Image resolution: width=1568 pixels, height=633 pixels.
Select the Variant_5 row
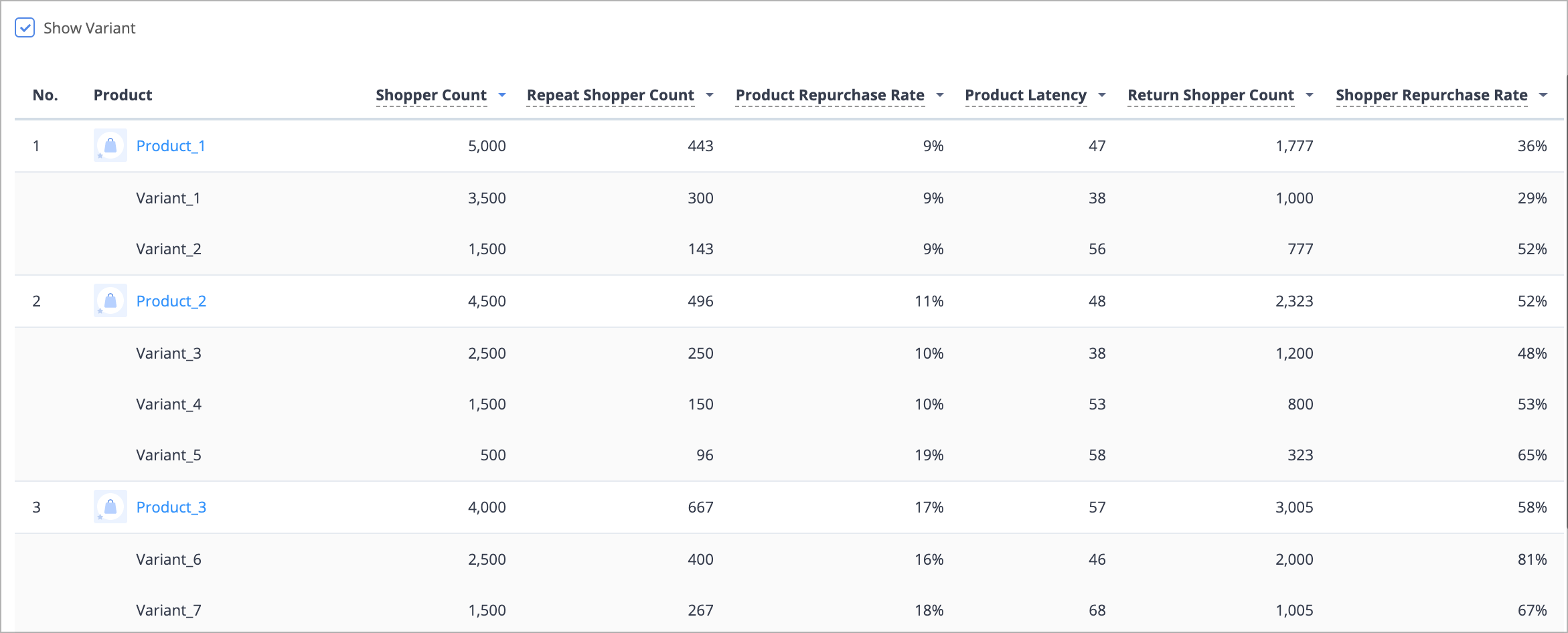point(789,455)
